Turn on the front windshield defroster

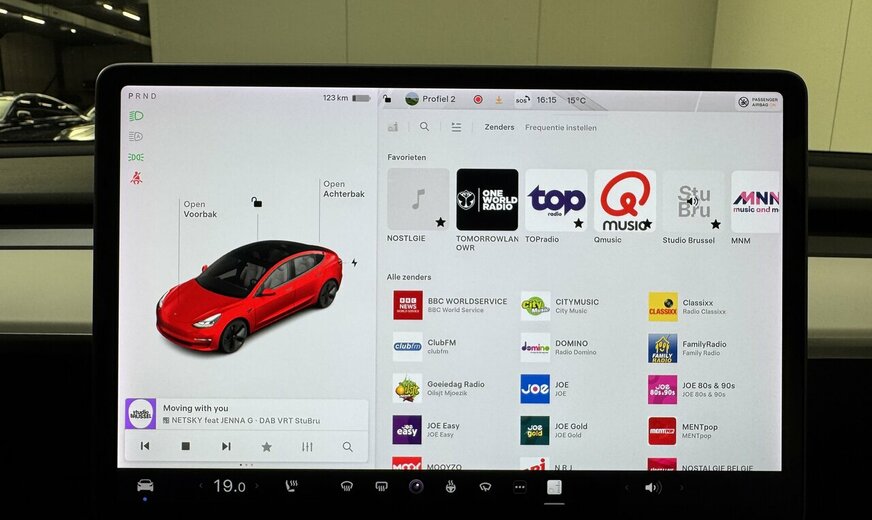tap(346, 487)
